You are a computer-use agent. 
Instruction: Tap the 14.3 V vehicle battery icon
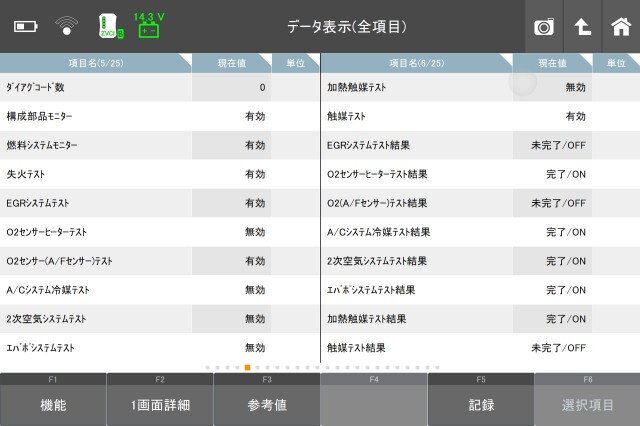click(x=149, y=25)
